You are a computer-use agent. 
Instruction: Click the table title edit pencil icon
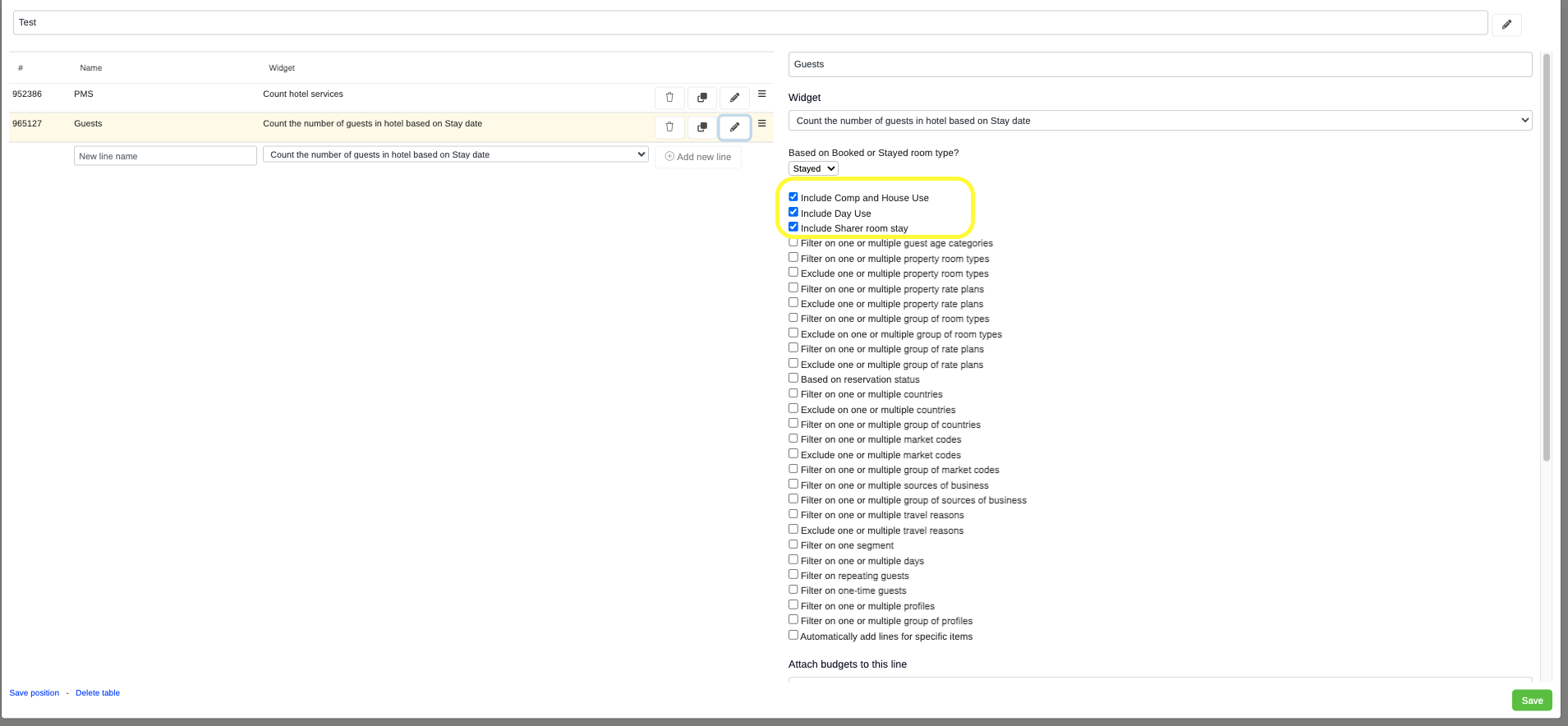[x=1506, y=25]
